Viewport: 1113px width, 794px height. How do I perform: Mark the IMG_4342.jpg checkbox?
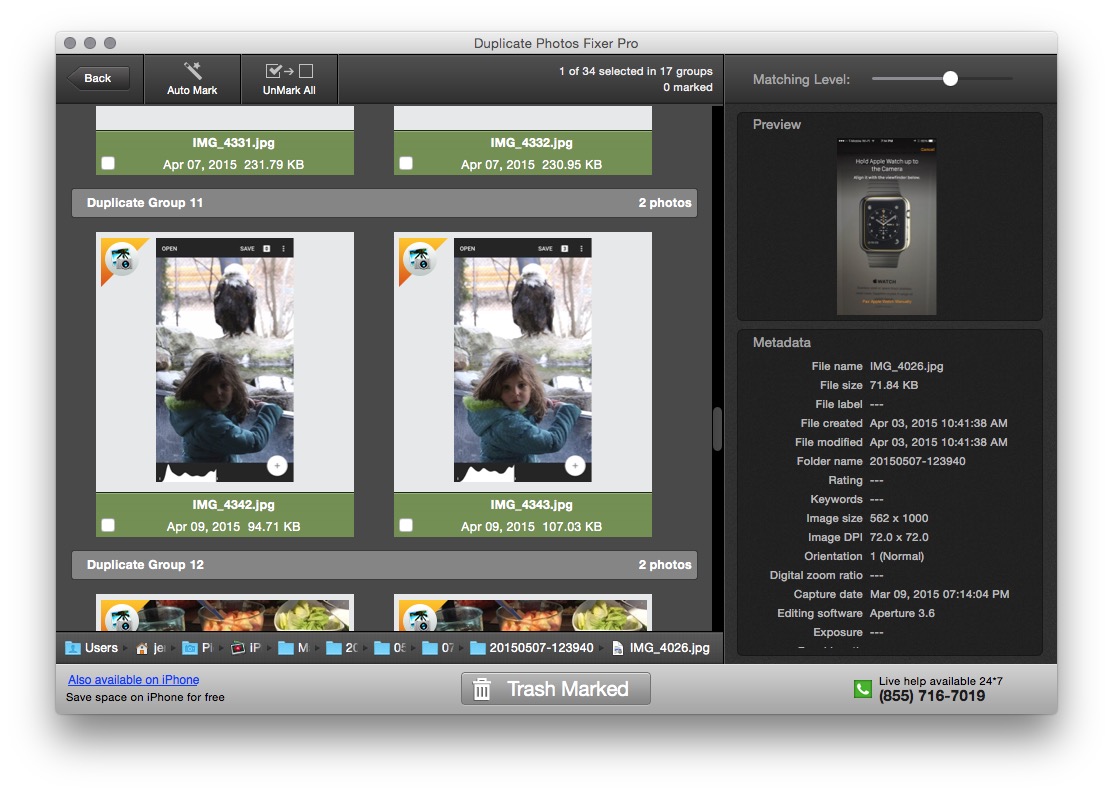point(108,525)
